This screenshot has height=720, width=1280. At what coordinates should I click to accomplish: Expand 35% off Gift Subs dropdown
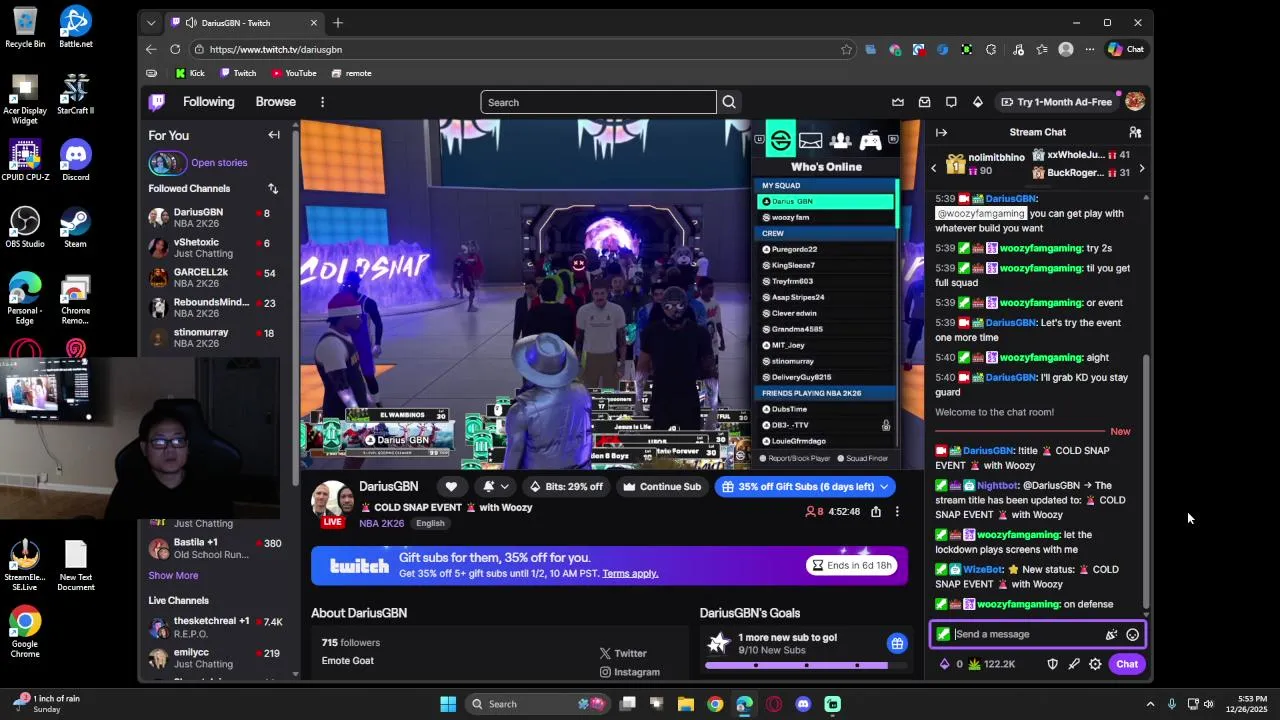point(884,487)
